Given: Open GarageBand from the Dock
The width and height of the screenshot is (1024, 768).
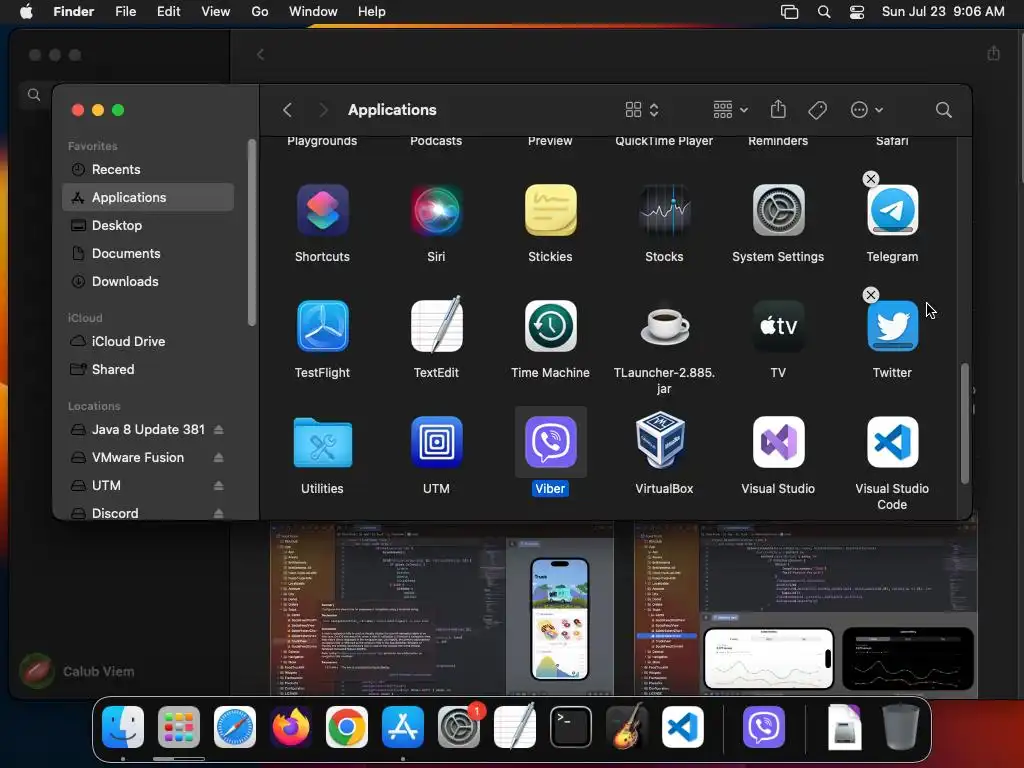Looking at the screenshot, I should 627,726.
